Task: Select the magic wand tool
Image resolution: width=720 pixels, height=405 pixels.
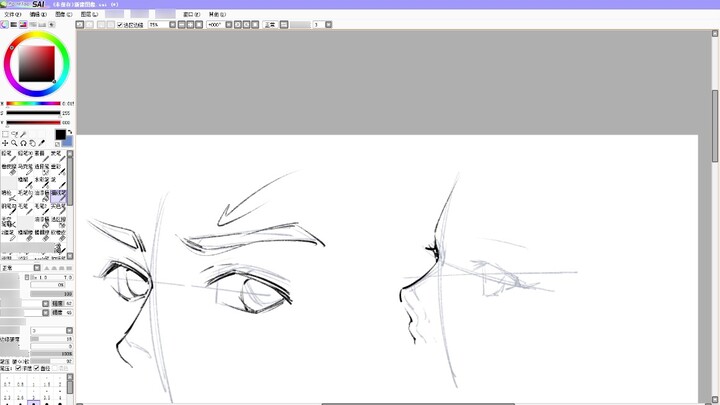Action: pyautogui.click(x=23, y=134)
